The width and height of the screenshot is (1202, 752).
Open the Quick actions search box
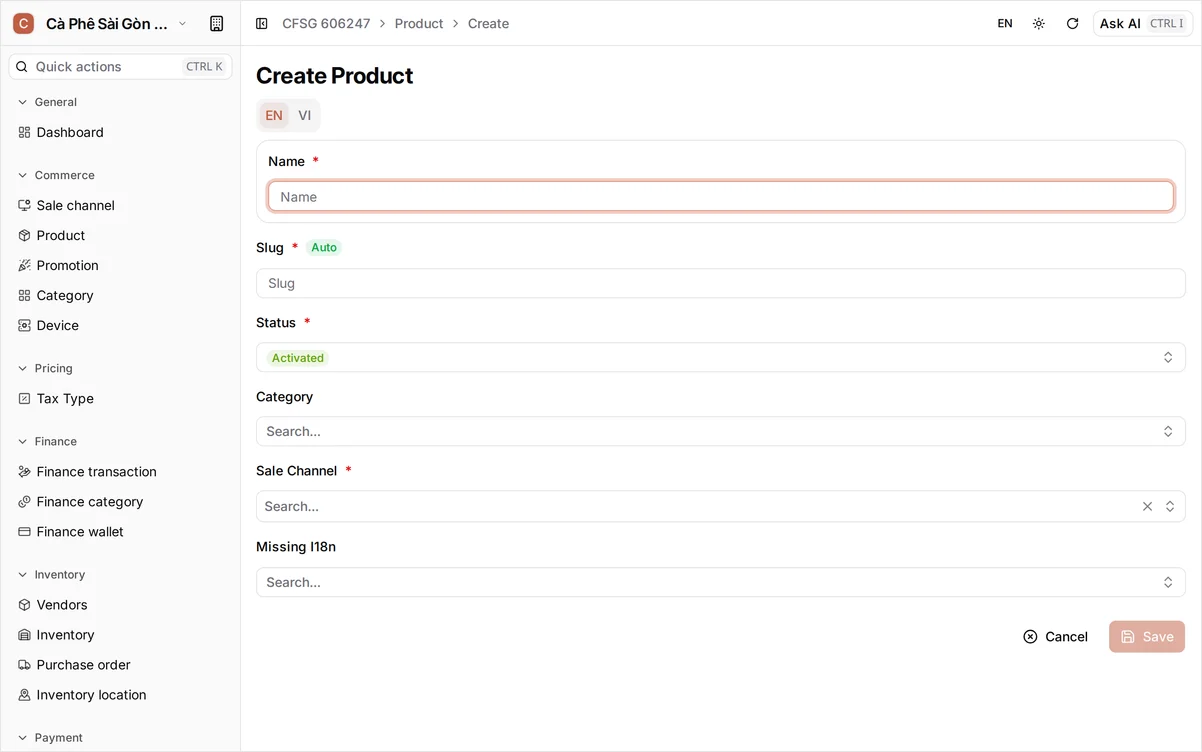(120, 67)
